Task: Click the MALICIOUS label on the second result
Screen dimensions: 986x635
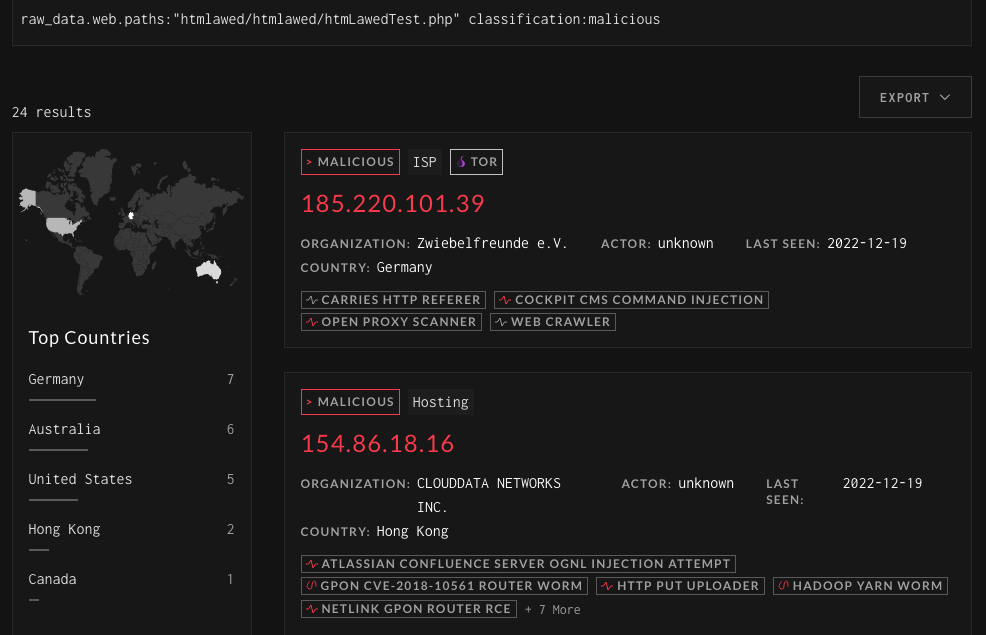Action: pos(350,401)
